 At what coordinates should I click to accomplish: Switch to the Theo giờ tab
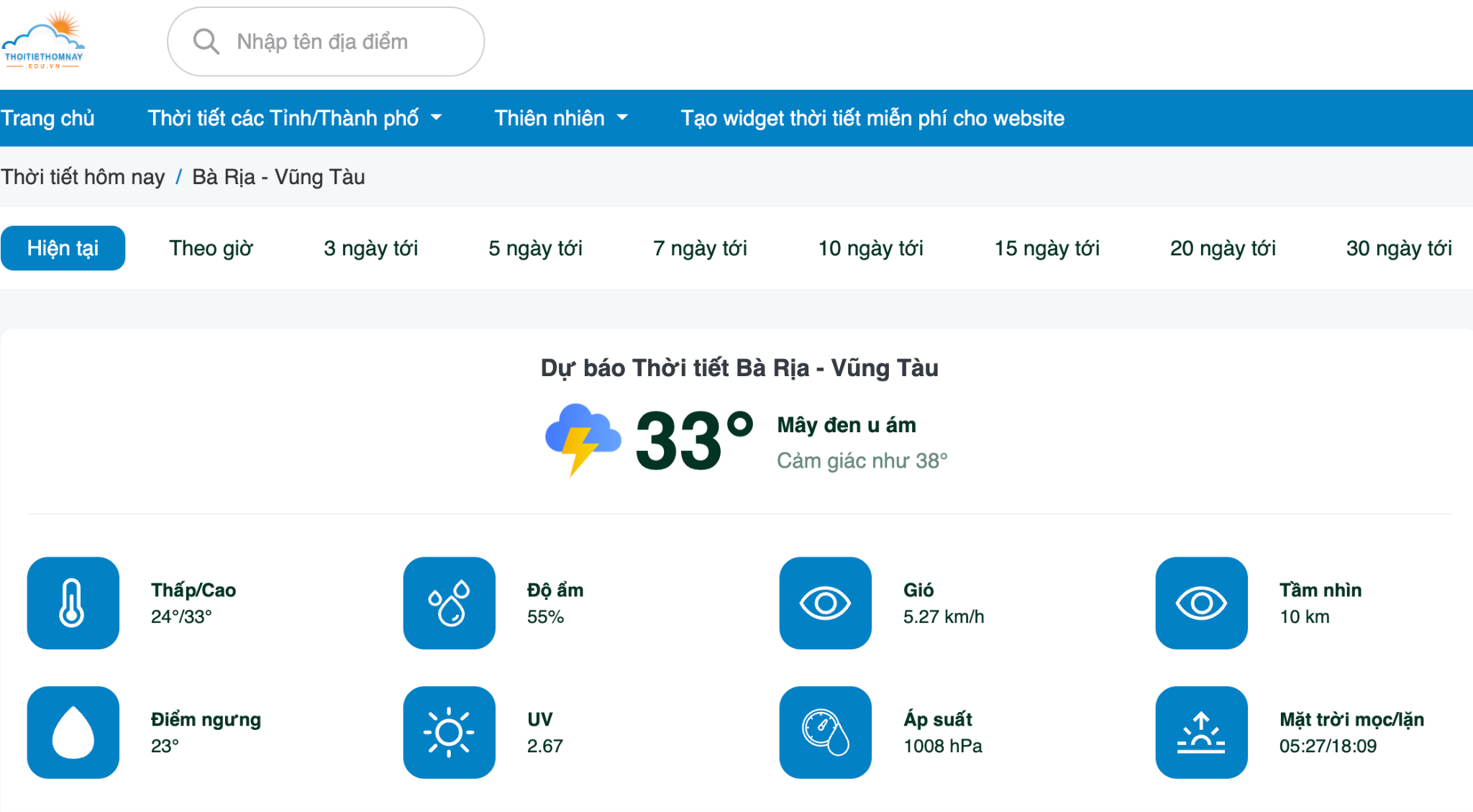coord(211,248)
